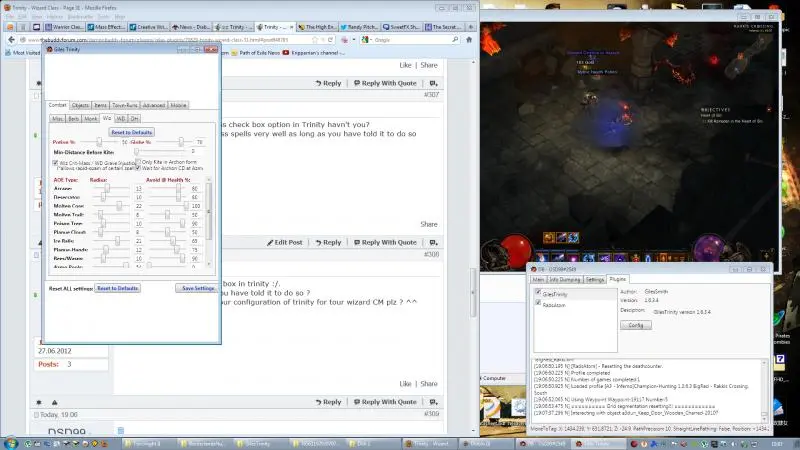Open post number #309 permalink

[431, 414]
